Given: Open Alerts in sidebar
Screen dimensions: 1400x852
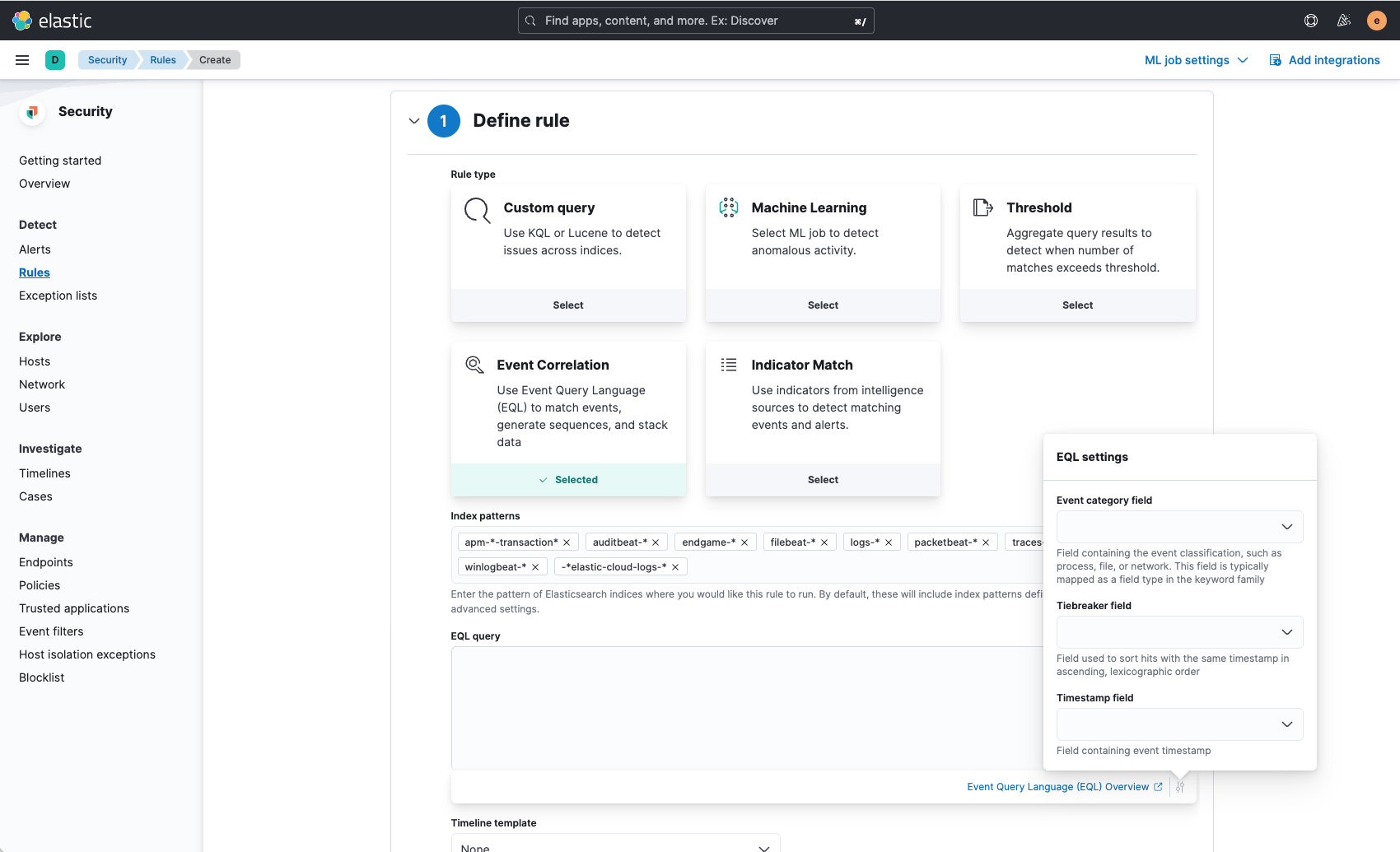Looking at the screenshot, I should tap(35, 249).
